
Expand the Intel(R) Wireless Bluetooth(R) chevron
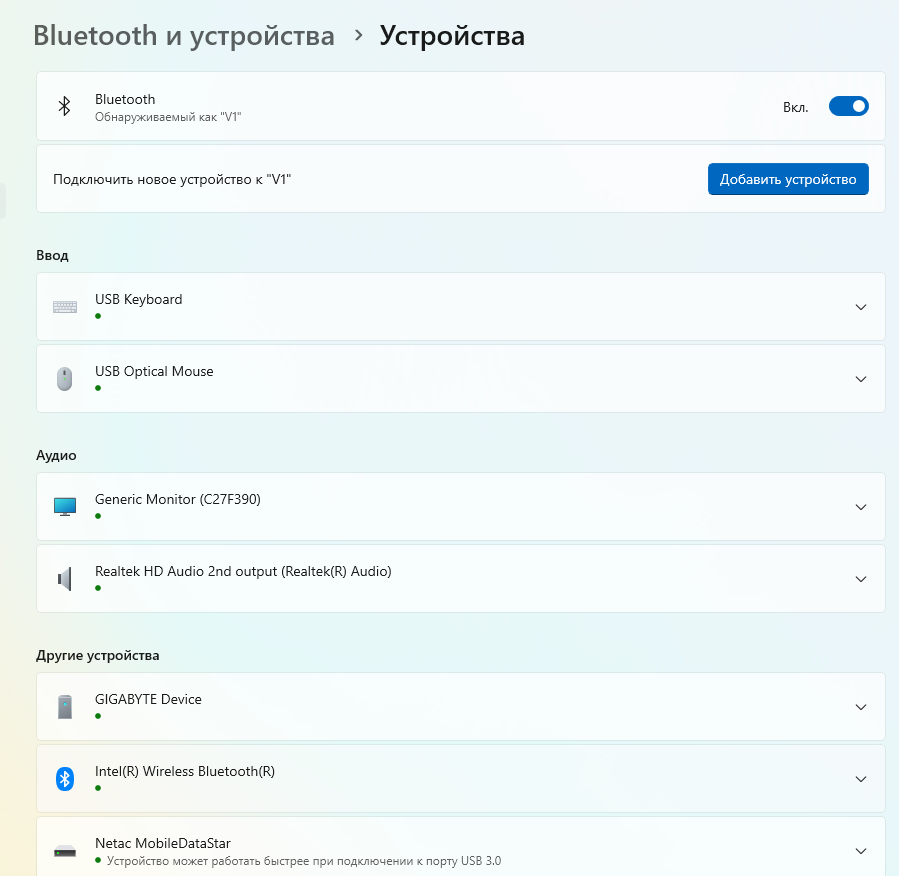point(860,779)
